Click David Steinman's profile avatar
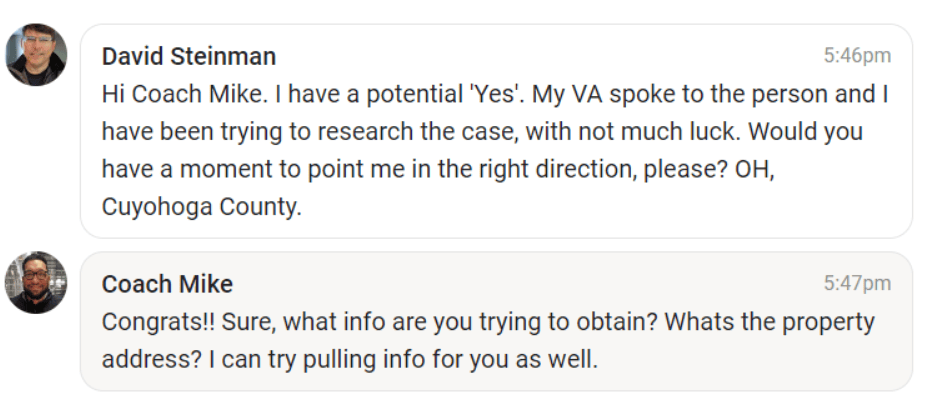Viewport: 927px width, 411px height. pyautogui.click(x=36, y=55)
